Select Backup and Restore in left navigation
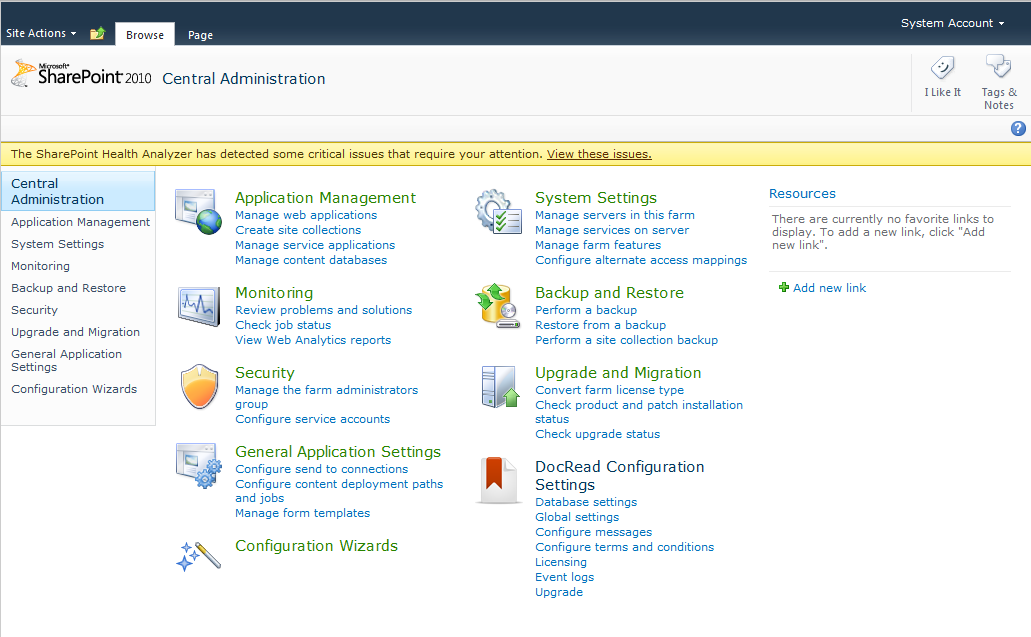This screenshot has width=1031, height=637. click(x=68, y=288)
